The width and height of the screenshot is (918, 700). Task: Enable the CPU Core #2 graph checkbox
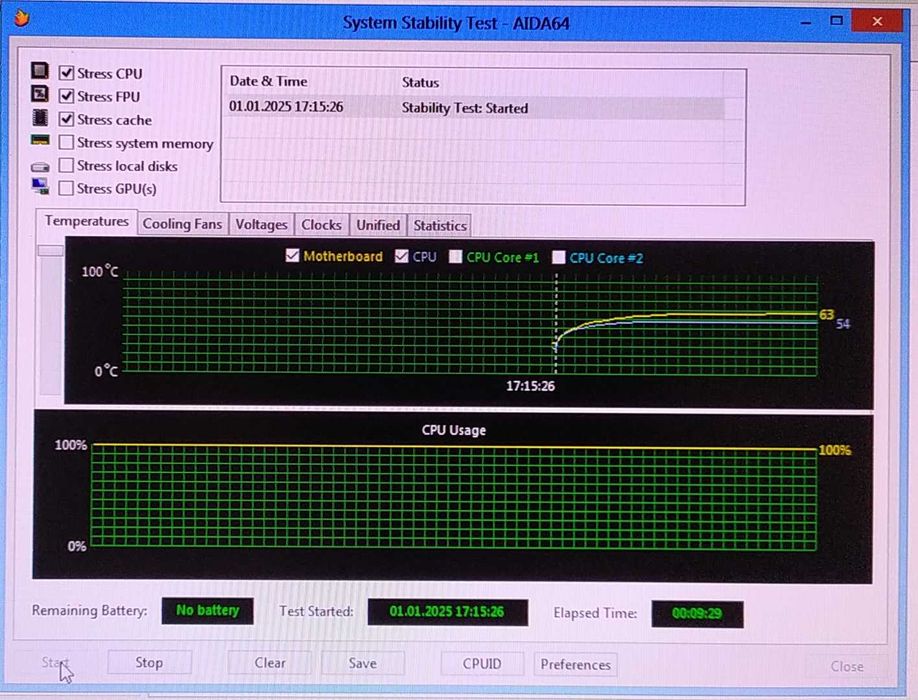[559, 258]
